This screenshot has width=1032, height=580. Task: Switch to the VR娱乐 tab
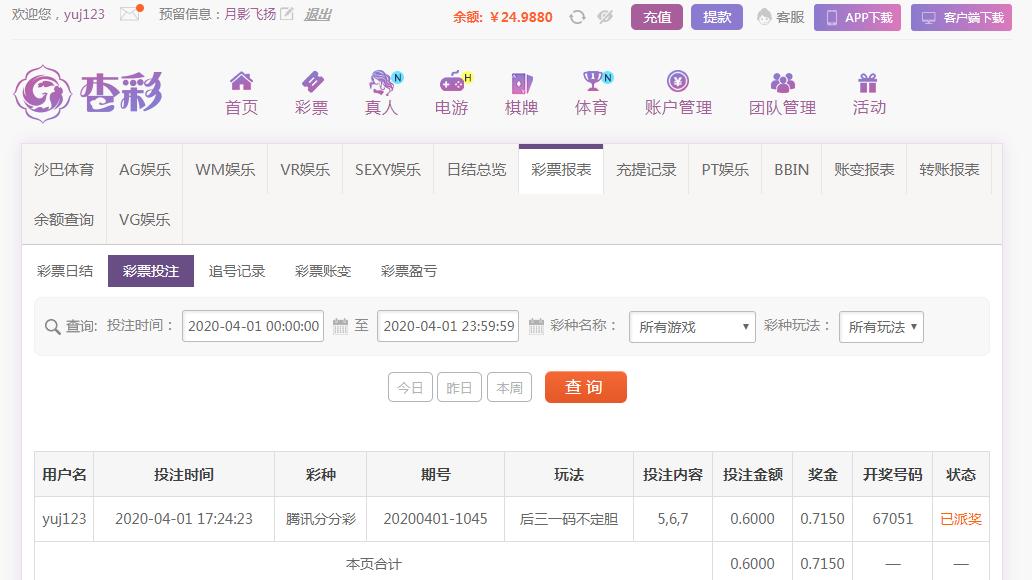pyautogui.click(x=305, y=169)
